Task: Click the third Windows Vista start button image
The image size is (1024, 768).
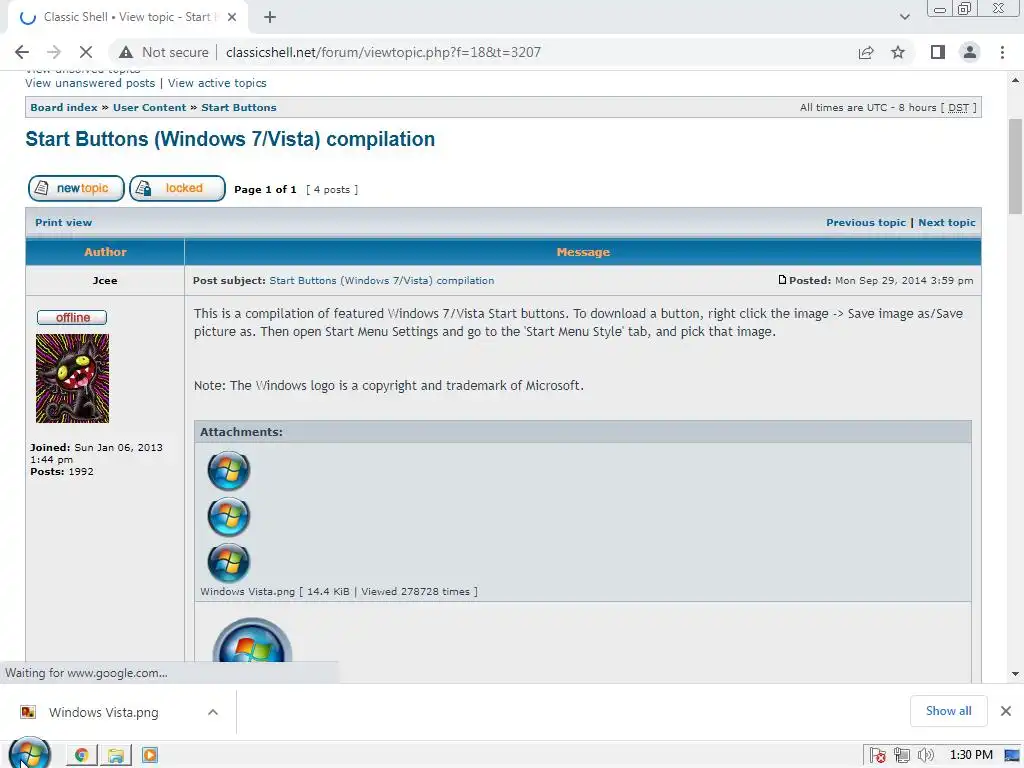Action: (229, 562)
